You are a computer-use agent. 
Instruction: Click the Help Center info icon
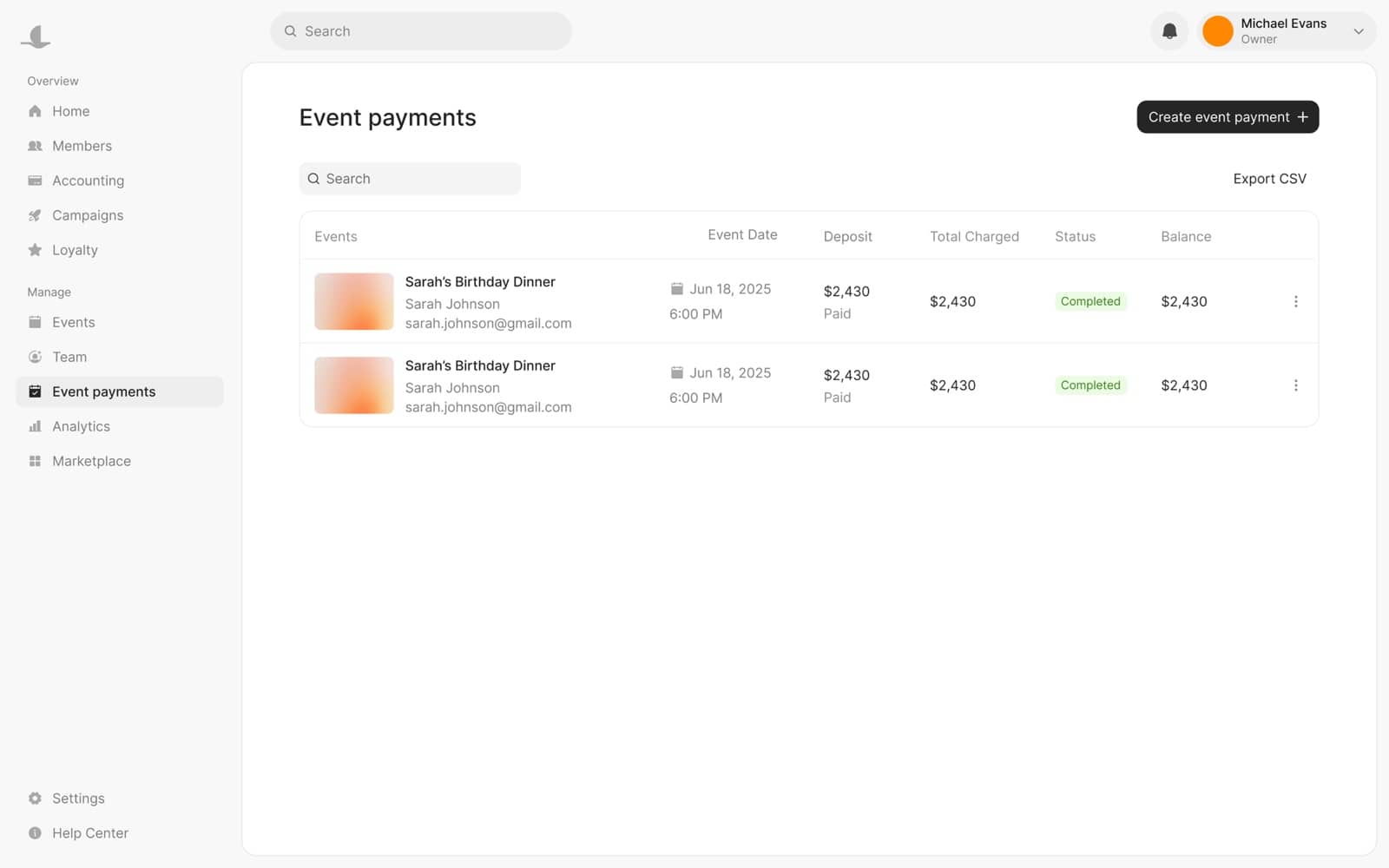pyautogui.click(x=35, y=833)
